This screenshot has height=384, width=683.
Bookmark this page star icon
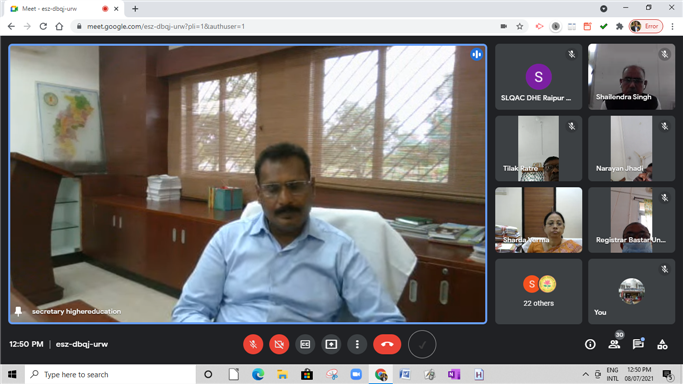click(520, 27)
